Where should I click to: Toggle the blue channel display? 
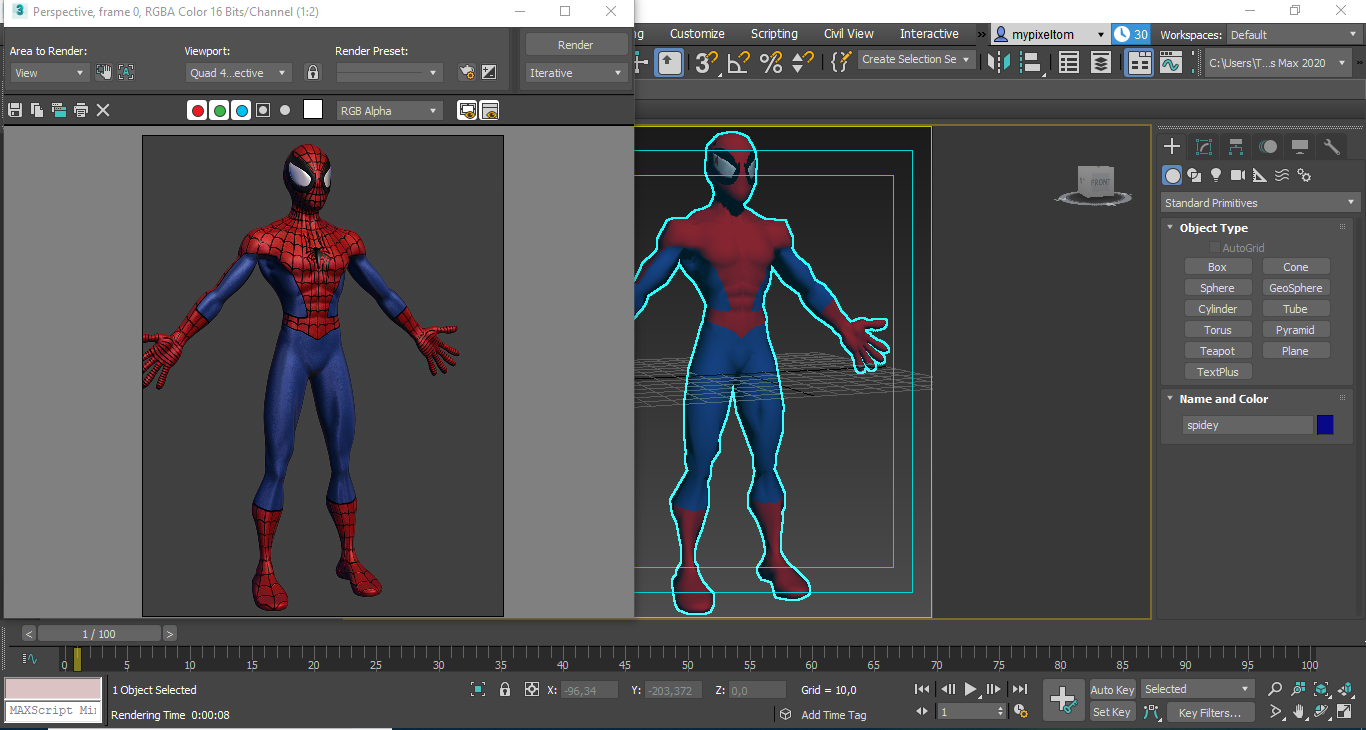tap(241, 110)
